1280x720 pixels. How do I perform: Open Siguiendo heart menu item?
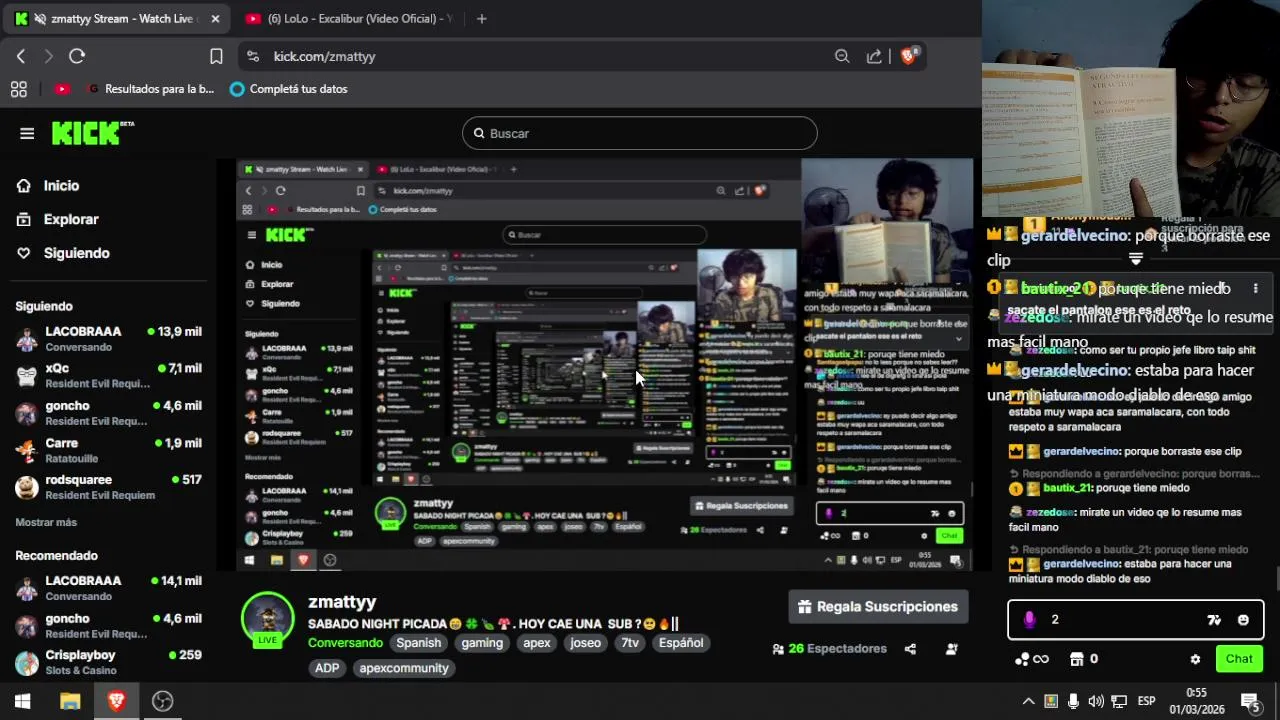point(76,253)
